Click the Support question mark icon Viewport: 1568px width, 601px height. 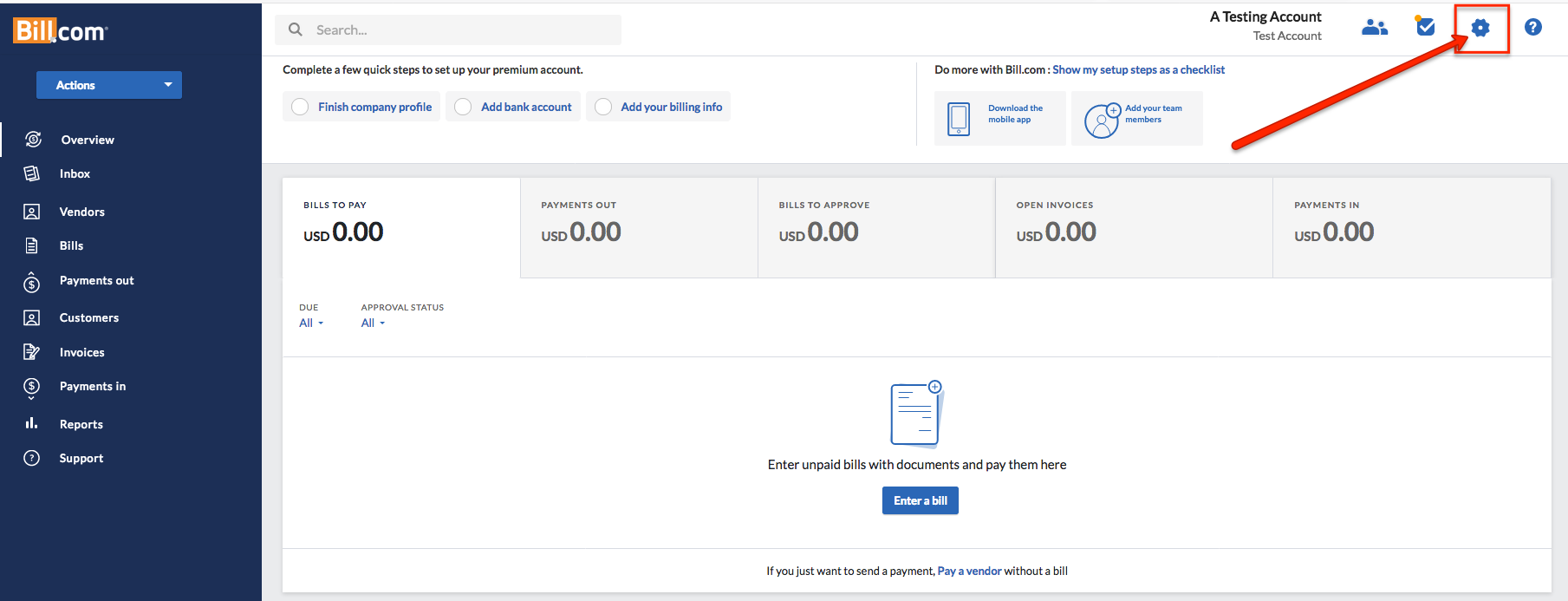point(32,458)
